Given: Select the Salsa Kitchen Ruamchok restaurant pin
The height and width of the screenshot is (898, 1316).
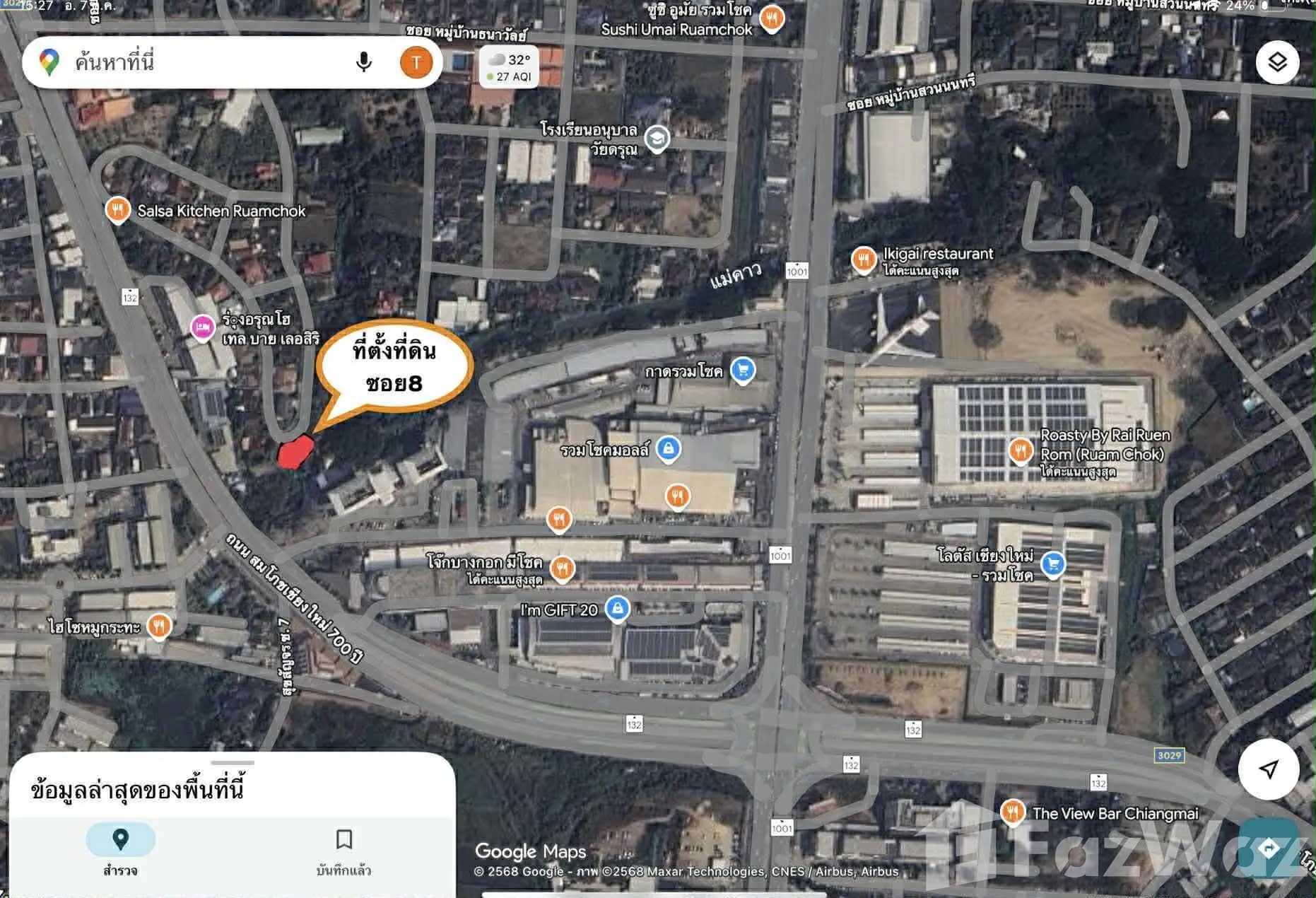Looking at the screenshot, I should click(117, 210).
